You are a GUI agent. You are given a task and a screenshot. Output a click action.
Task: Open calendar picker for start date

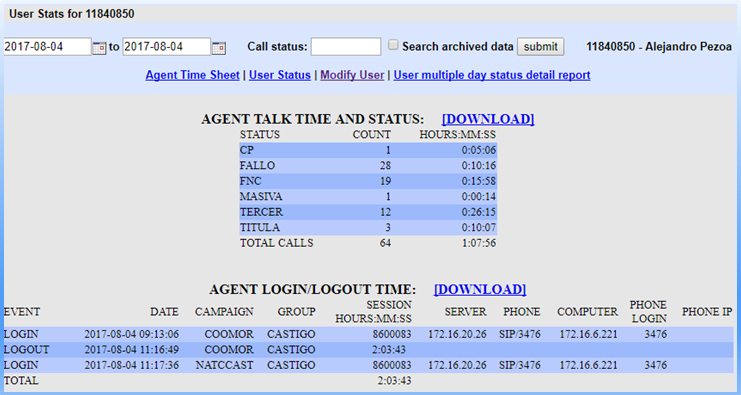99,48
